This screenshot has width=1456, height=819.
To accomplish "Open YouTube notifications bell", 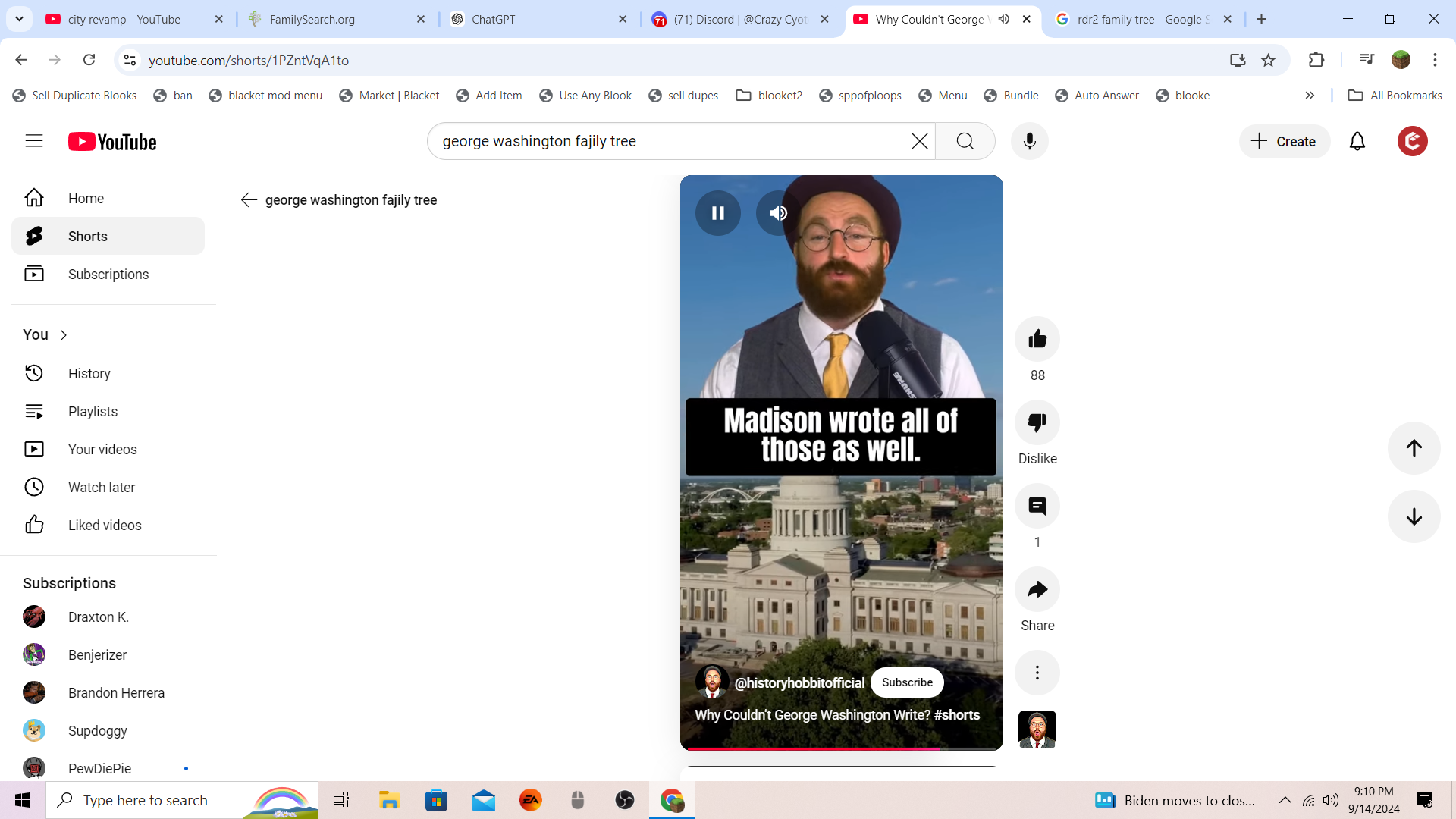I will point(1357,141).
